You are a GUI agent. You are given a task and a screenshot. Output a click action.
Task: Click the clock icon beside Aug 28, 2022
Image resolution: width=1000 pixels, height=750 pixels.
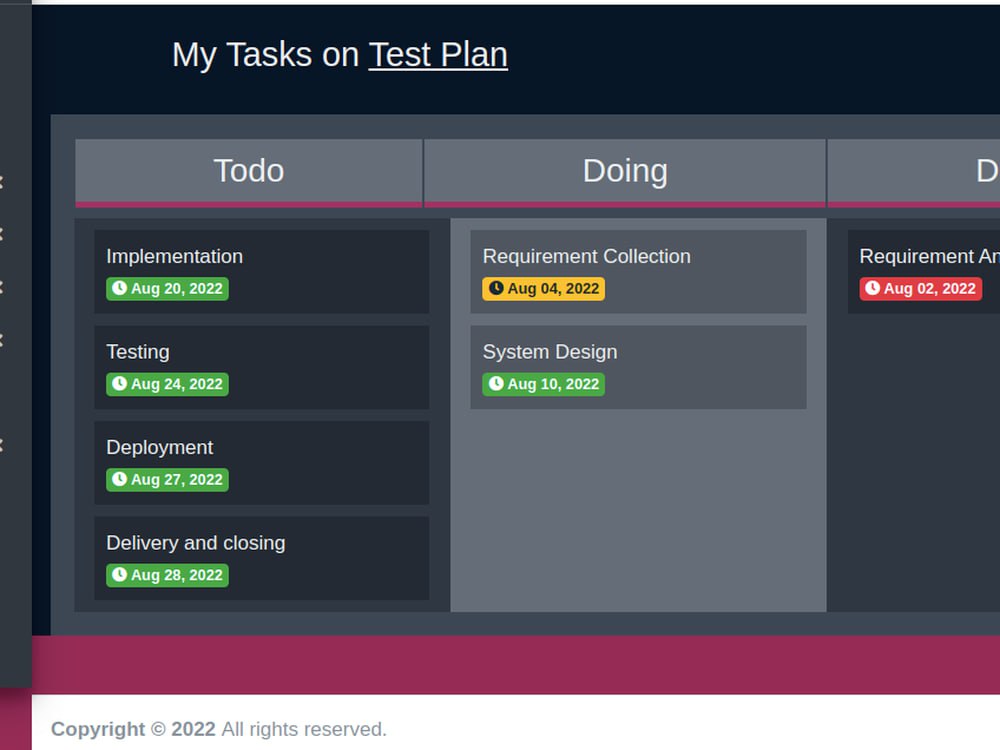click(x=119, y=575)
